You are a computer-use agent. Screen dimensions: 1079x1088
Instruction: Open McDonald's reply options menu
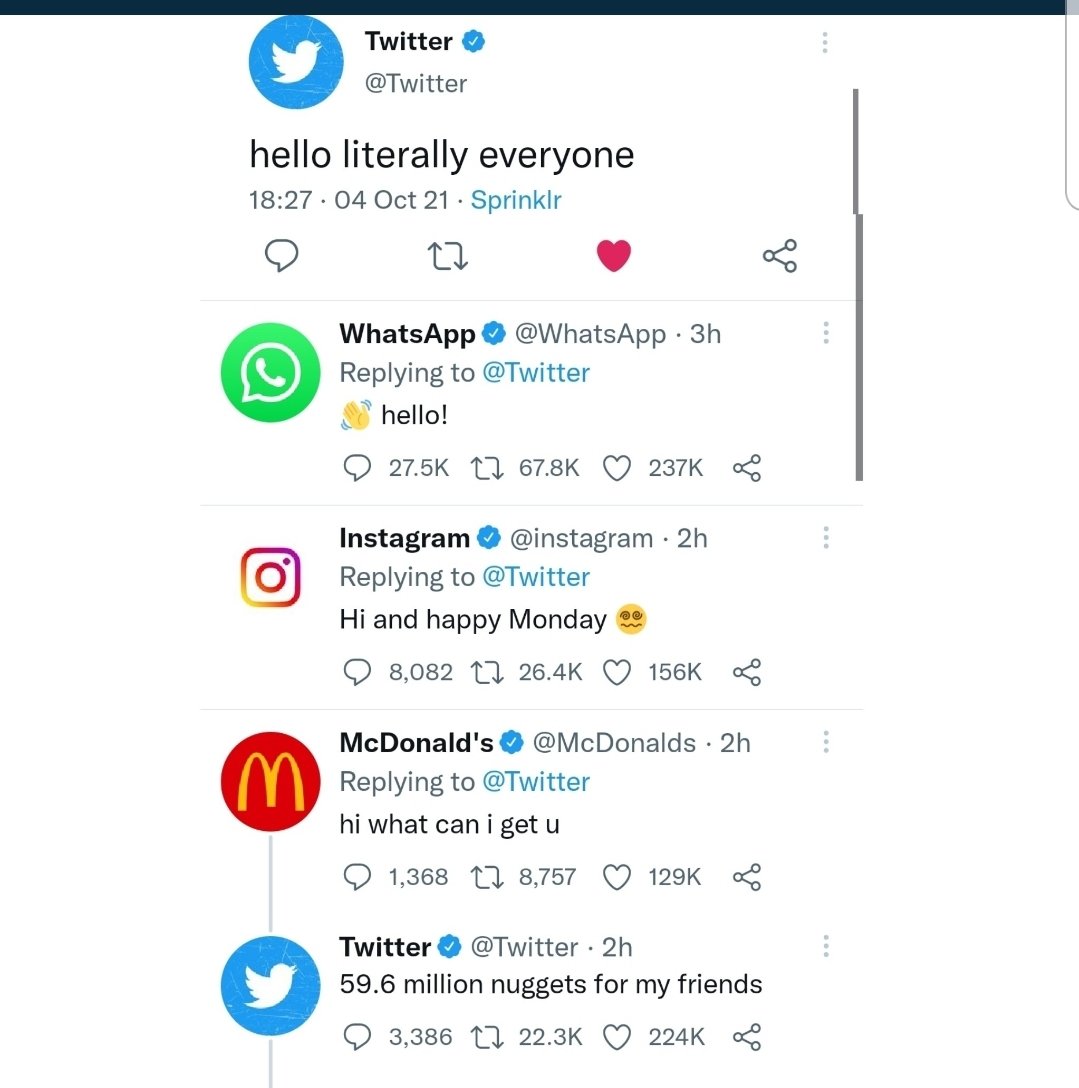(825, 742)
